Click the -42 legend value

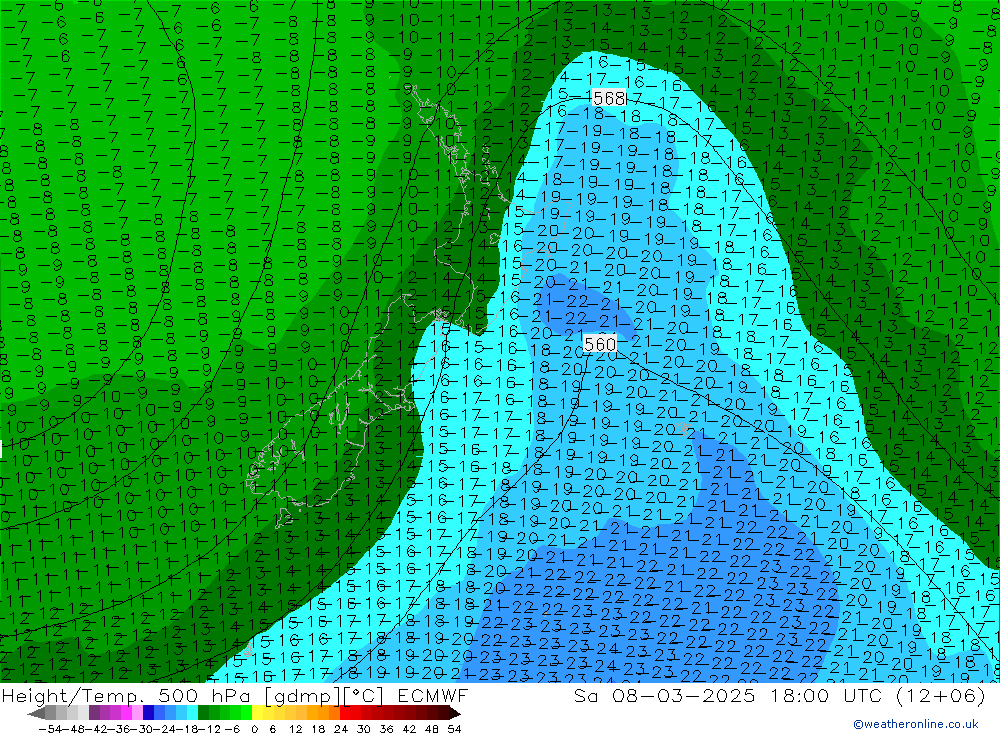click(x=96, y=729)
